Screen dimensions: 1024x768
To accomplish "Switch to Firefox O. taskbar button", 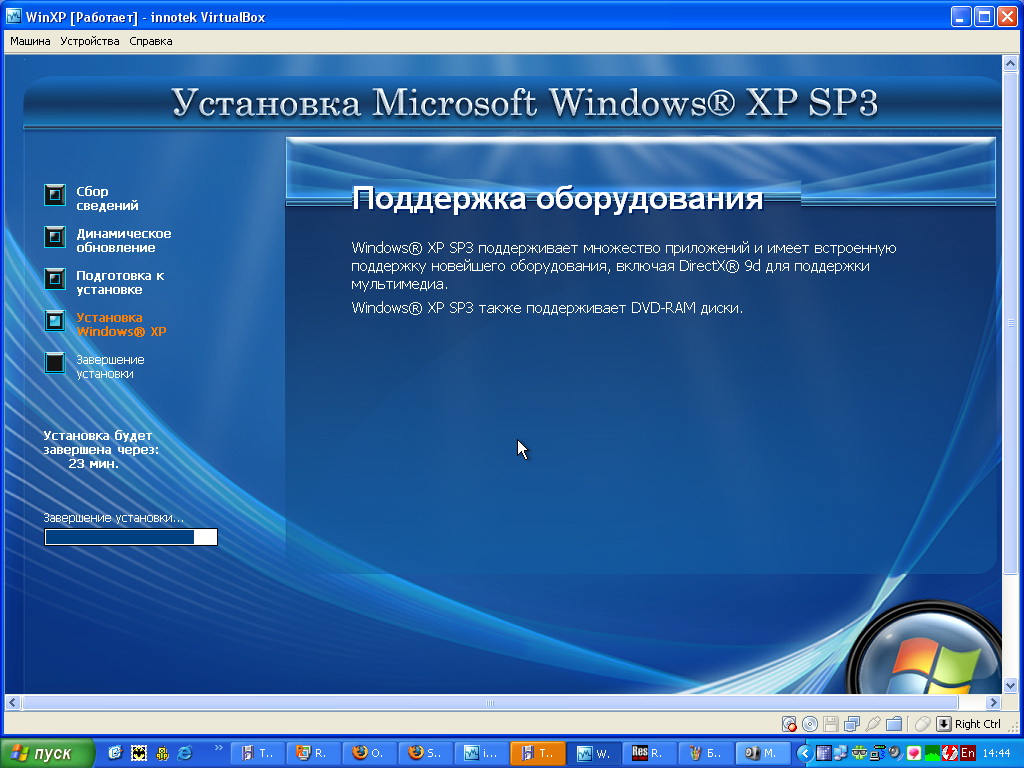I will (368, 753).
